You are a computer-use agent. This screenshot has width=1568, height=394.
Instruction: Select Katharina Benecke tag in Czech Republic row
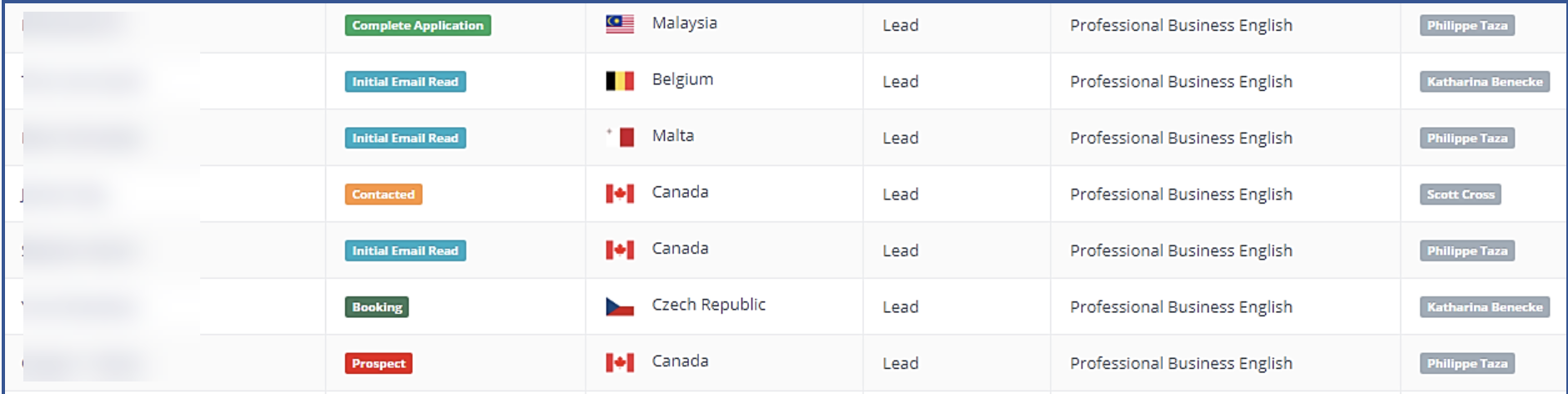[1485, 307]
